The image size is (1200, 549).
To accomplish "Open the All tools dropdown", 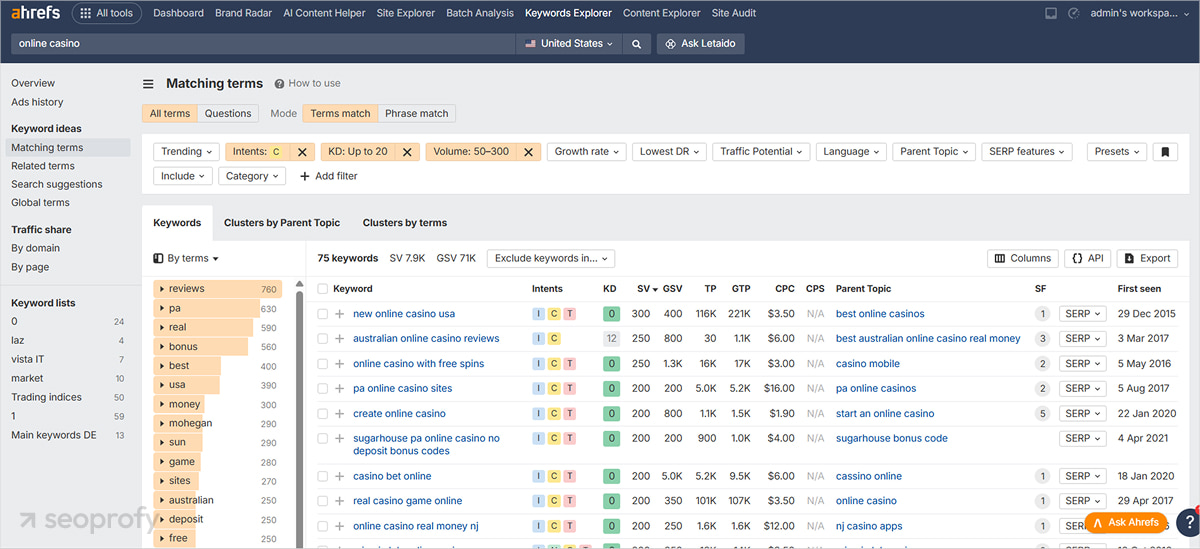I will click(107, 14).
